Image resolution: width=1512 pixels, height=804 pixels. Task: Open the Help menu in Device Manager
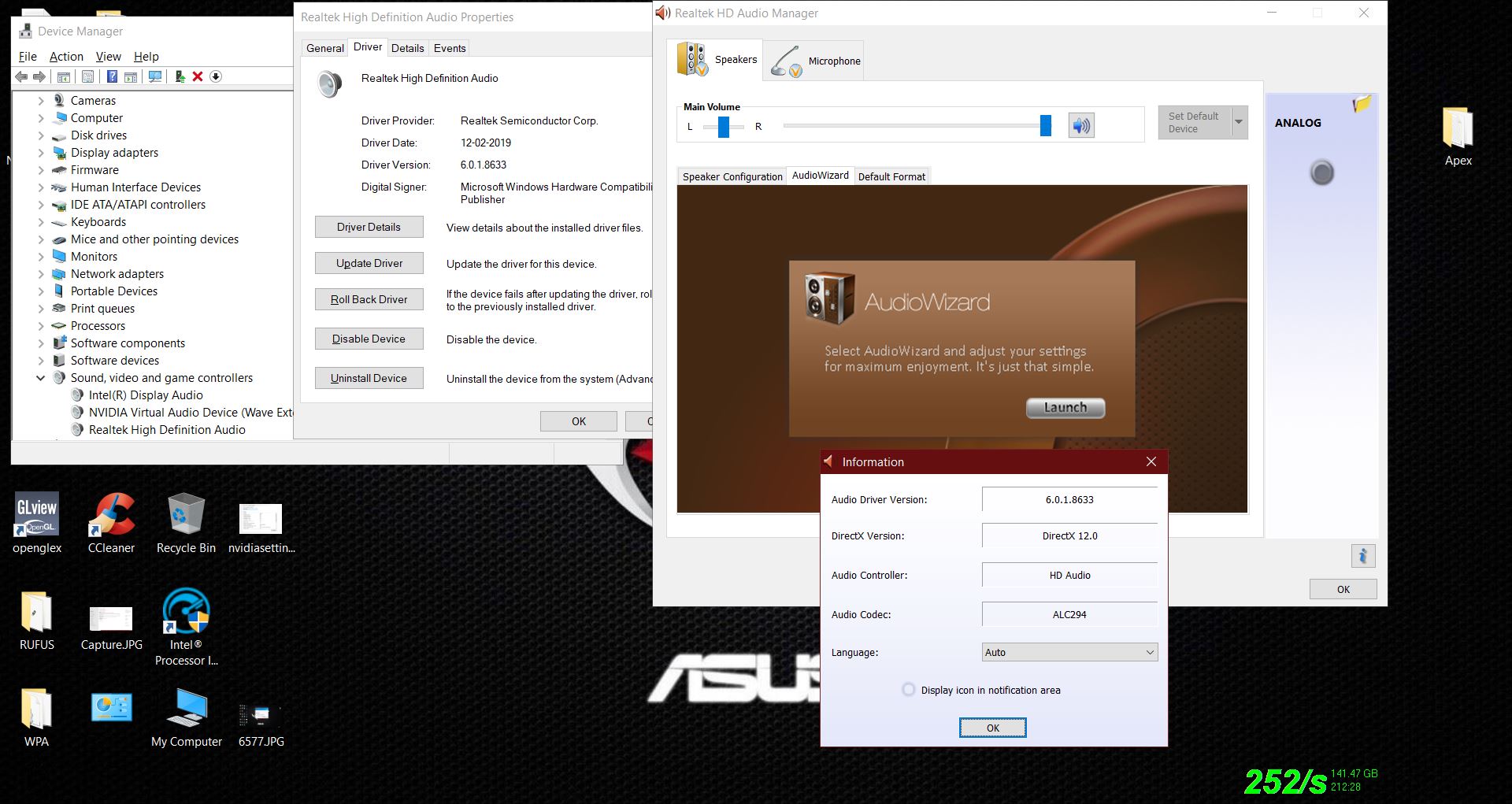[x=146, y=57]
